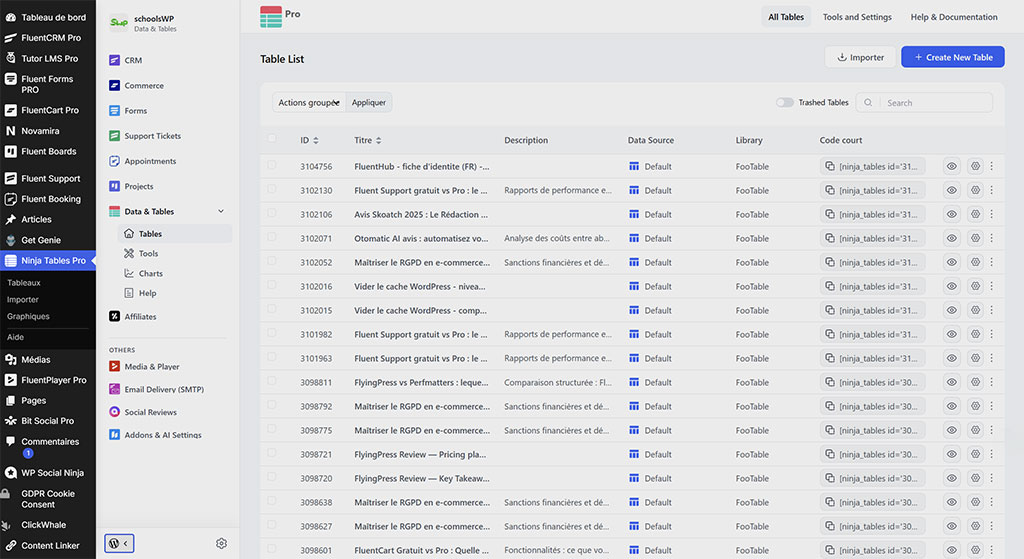The image size is (1024, 559).
Task: Open the Media & Player icon
Action: pyautogui.click(x=114, y=366)
